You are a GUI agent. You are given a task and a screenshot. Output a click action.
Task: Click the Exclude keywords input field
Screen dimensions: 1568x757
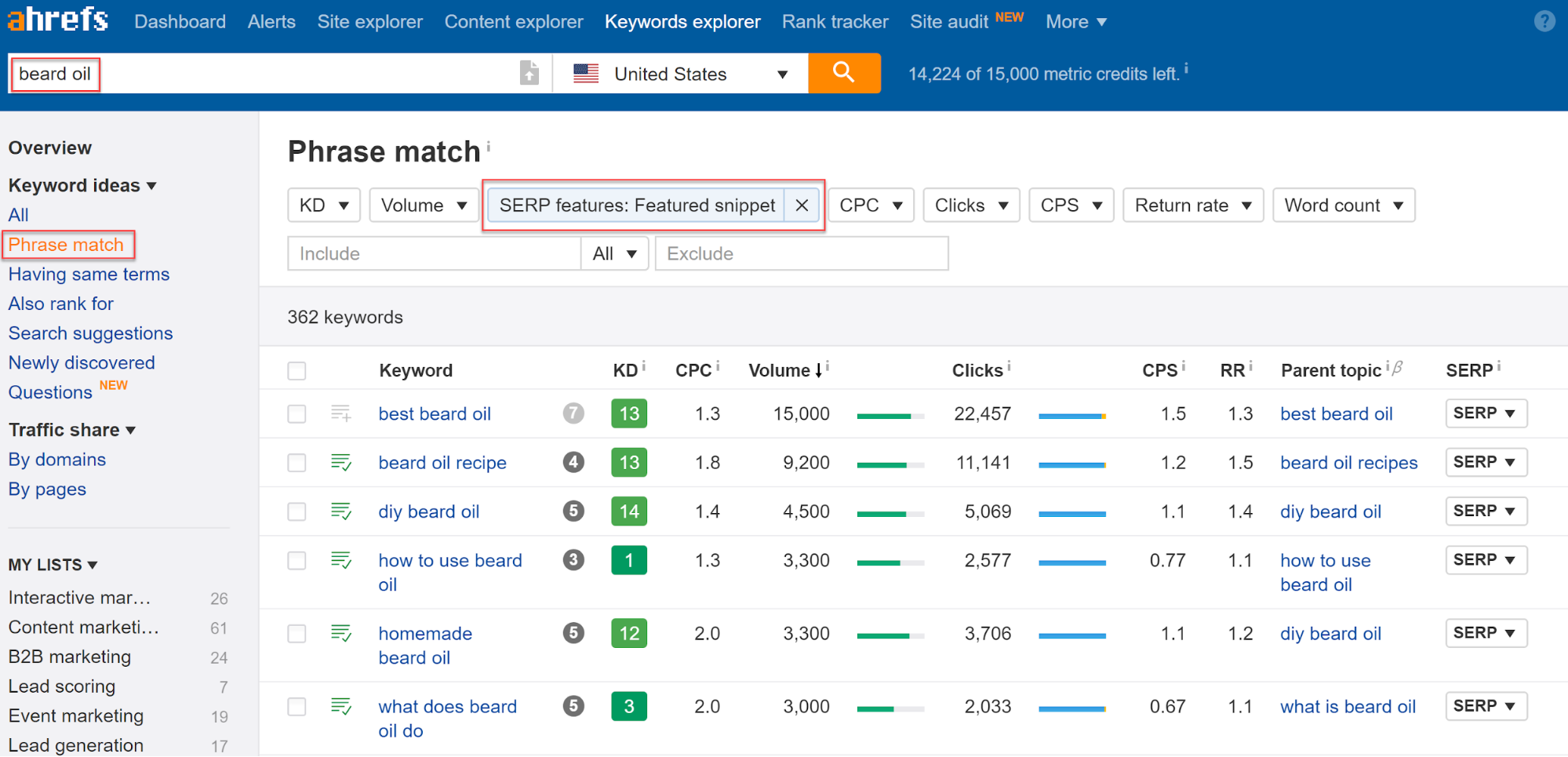click(802, 253)
